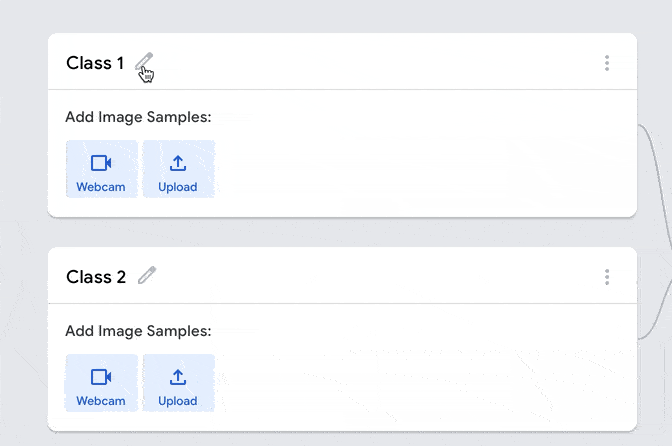Click the gray canvas between the two class cards
Screen dimensions: 672x446
click(x=342, y=232)
